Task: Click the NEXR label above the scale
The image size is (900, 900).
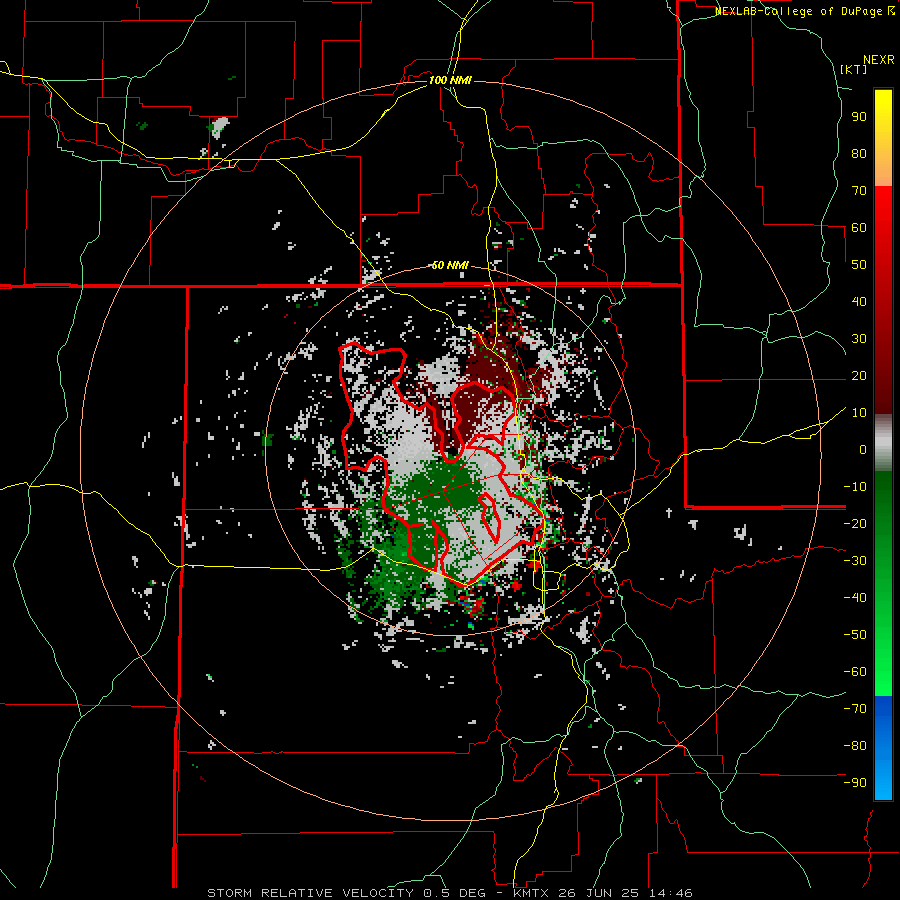Action: [x=879, y=60]
